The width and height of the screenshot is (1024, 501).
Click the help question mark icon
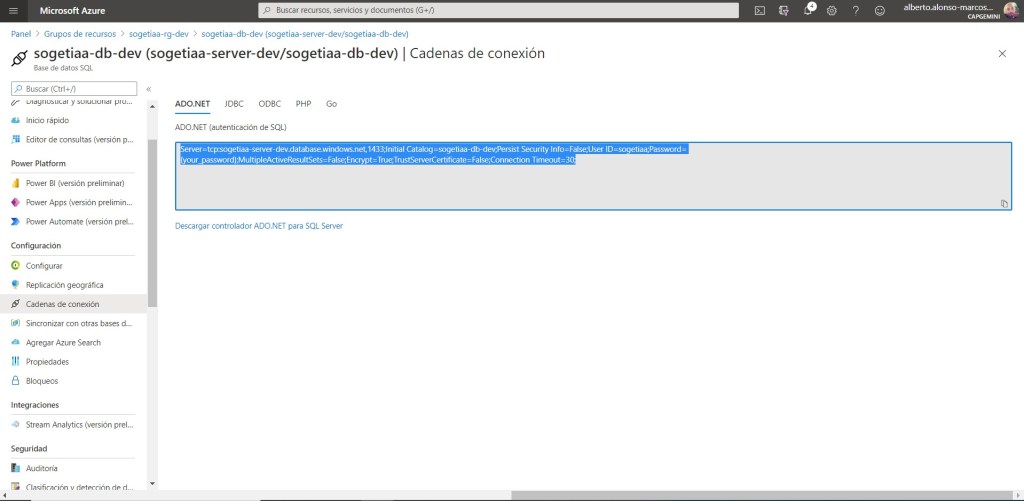pyautogui.click(x=855, y=10)
